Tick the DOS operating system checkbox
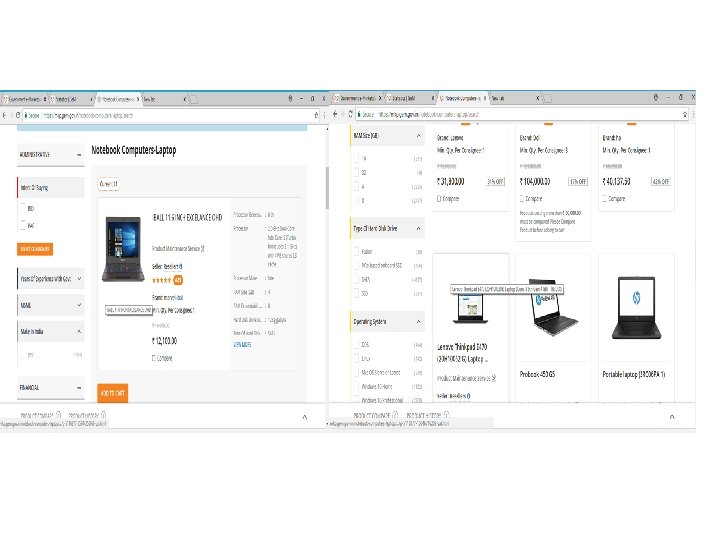Screen dimensions: 720x540 coord(356,344)
